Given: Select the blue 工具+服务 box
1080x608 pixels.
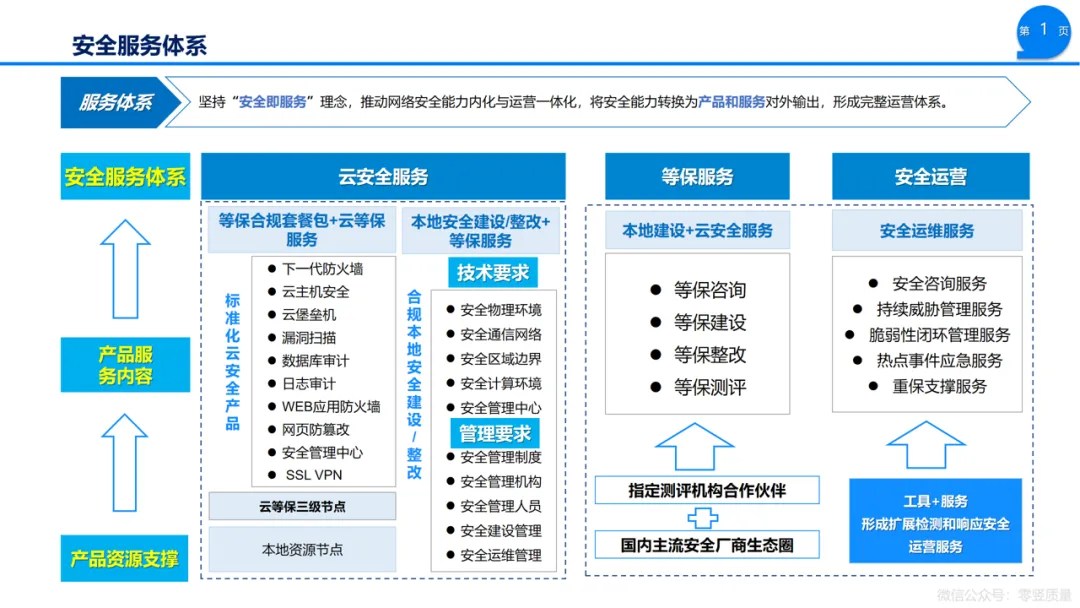Looking at the screenshot, I should (935, 521).
